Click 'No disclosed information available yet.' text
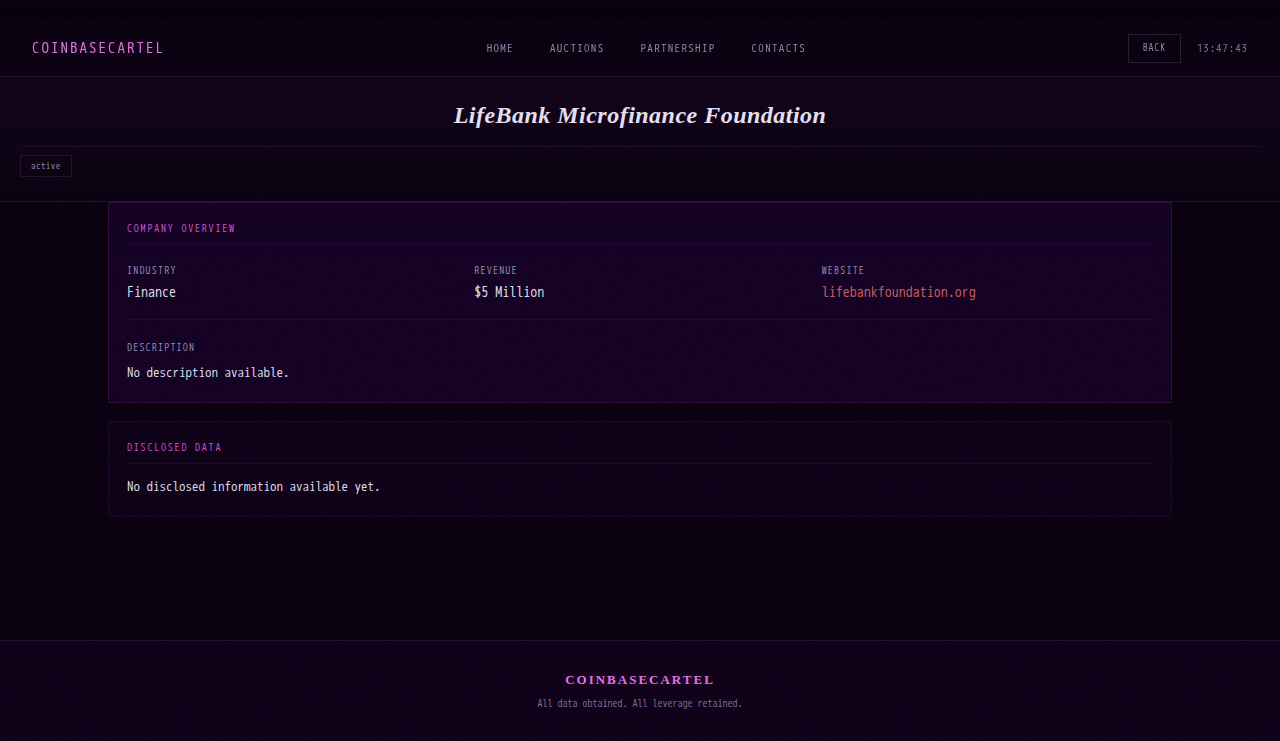This screenshot has height=741, width=1280. tap(253, 487)
